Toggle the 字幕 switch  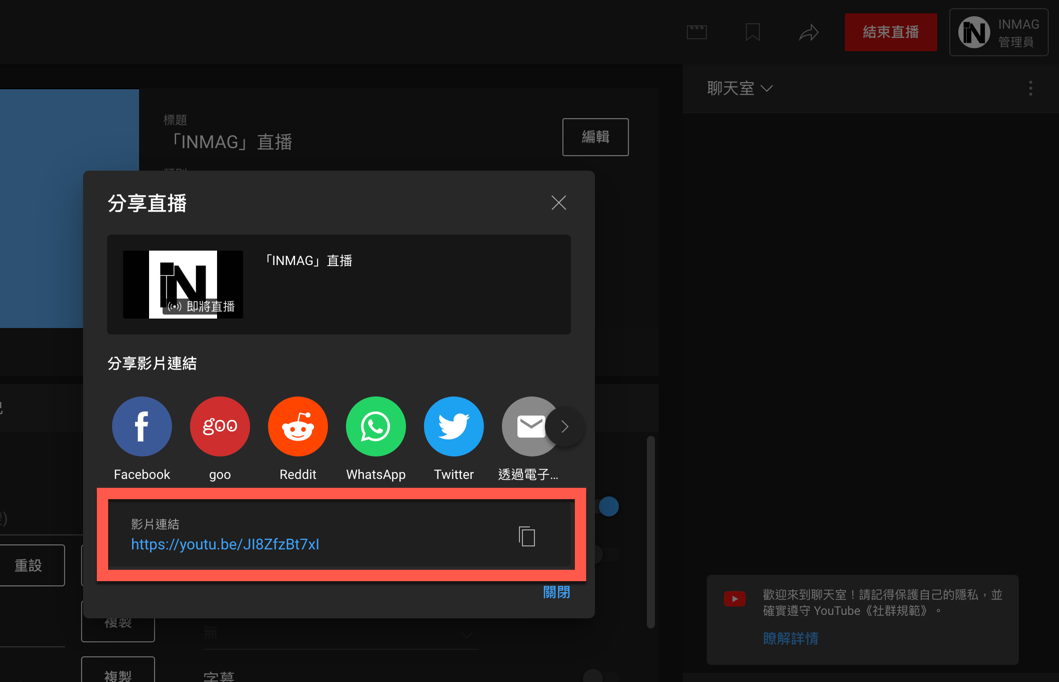[x=599, y=675]
